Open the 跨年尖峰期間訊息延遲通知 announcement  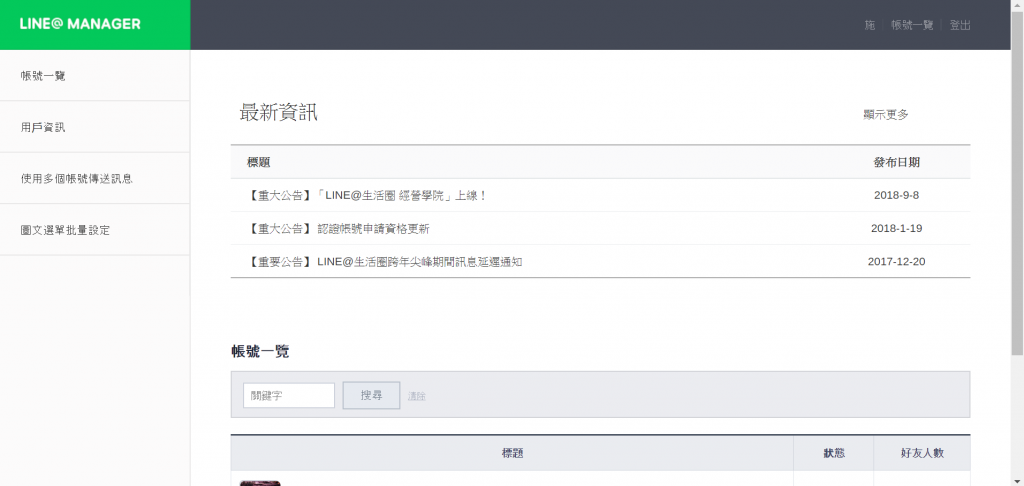point(385,262)
